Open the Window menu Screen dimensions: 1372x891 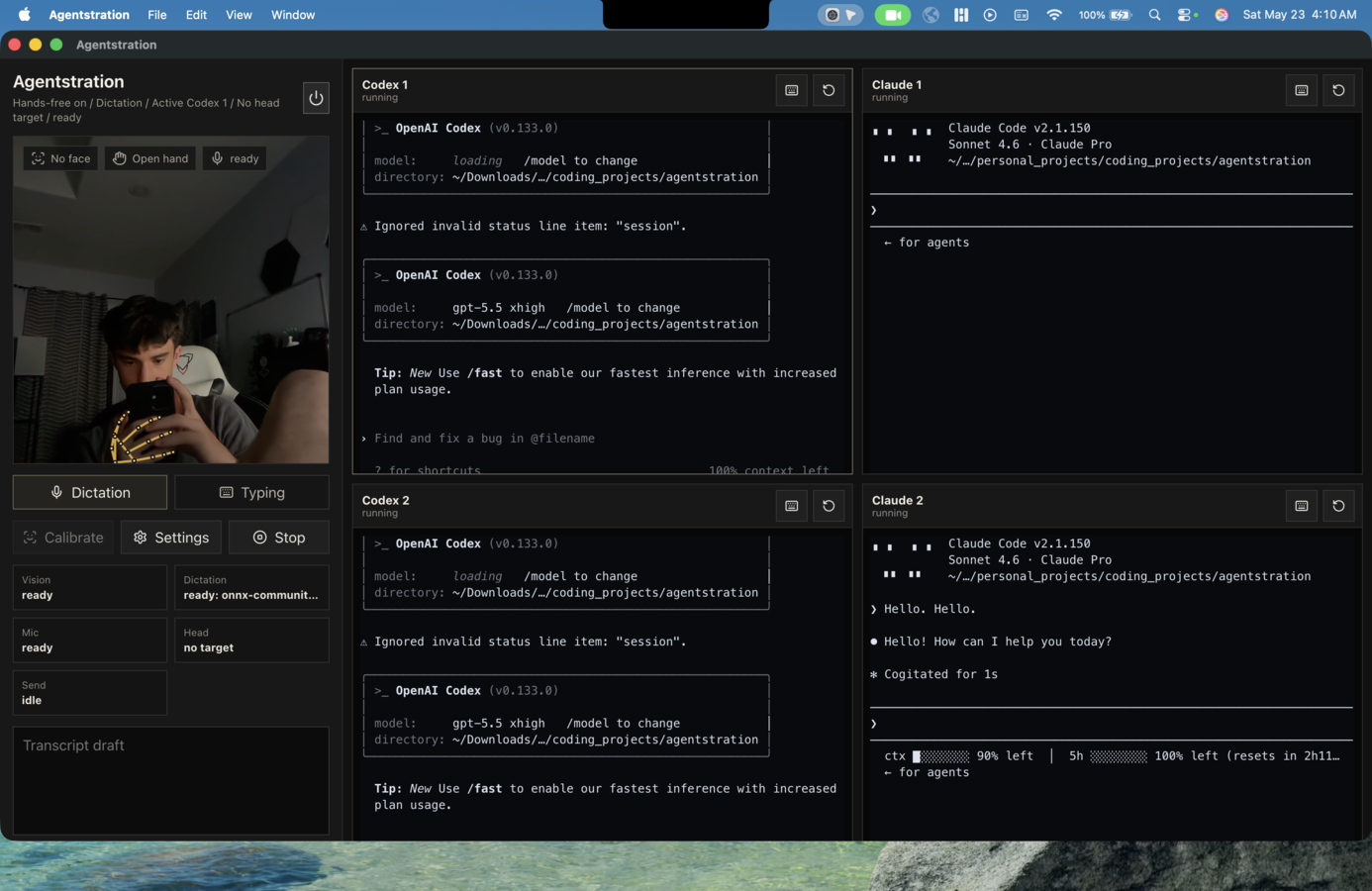[293, 15]
